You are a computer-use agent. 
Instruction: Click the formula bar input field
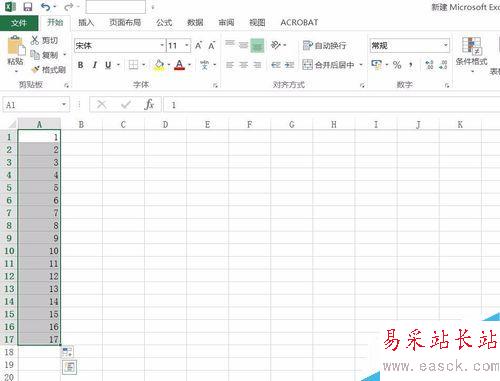pyautogui.click(x=332, y=105)
